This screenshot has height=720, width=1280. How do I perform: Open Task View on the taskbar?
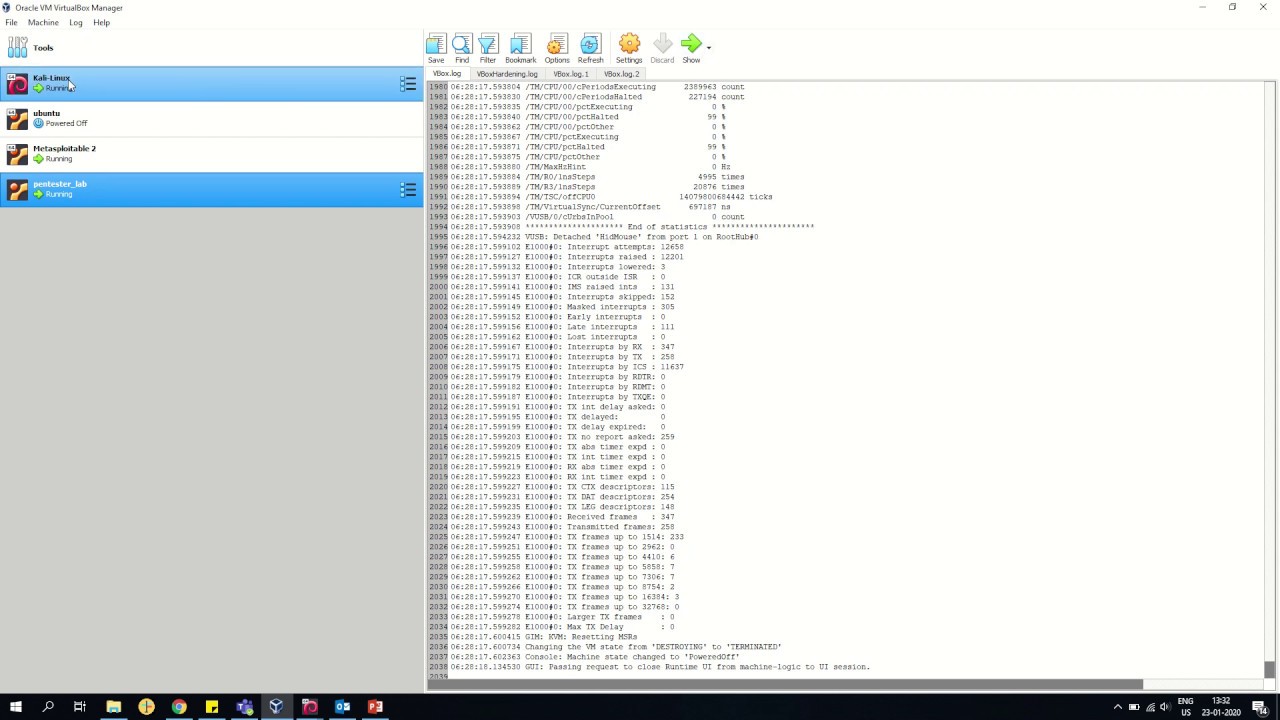click(x=80, y=707)
